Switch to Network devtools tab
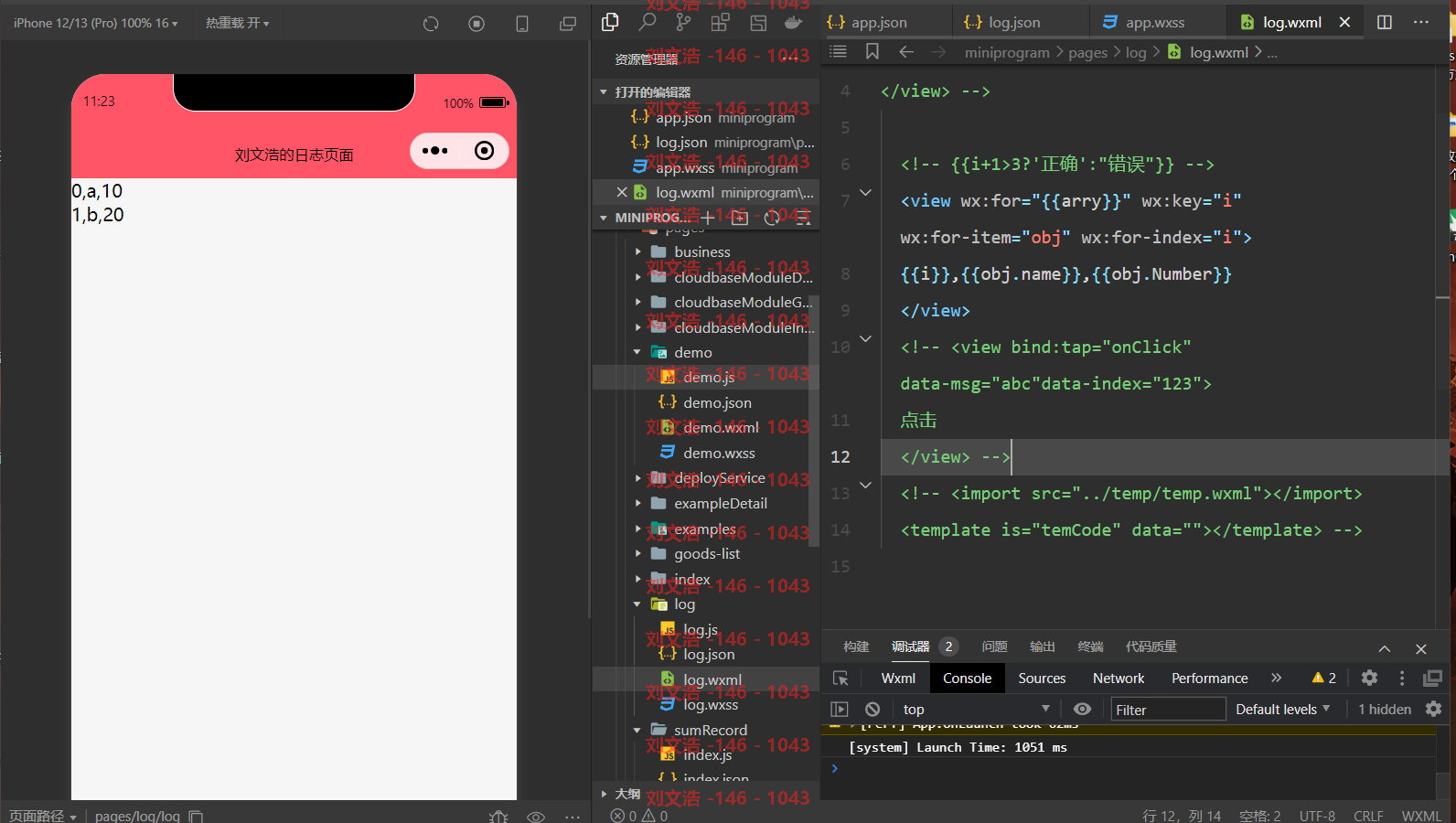The image size is (1456, 823). click(1119, 678)
